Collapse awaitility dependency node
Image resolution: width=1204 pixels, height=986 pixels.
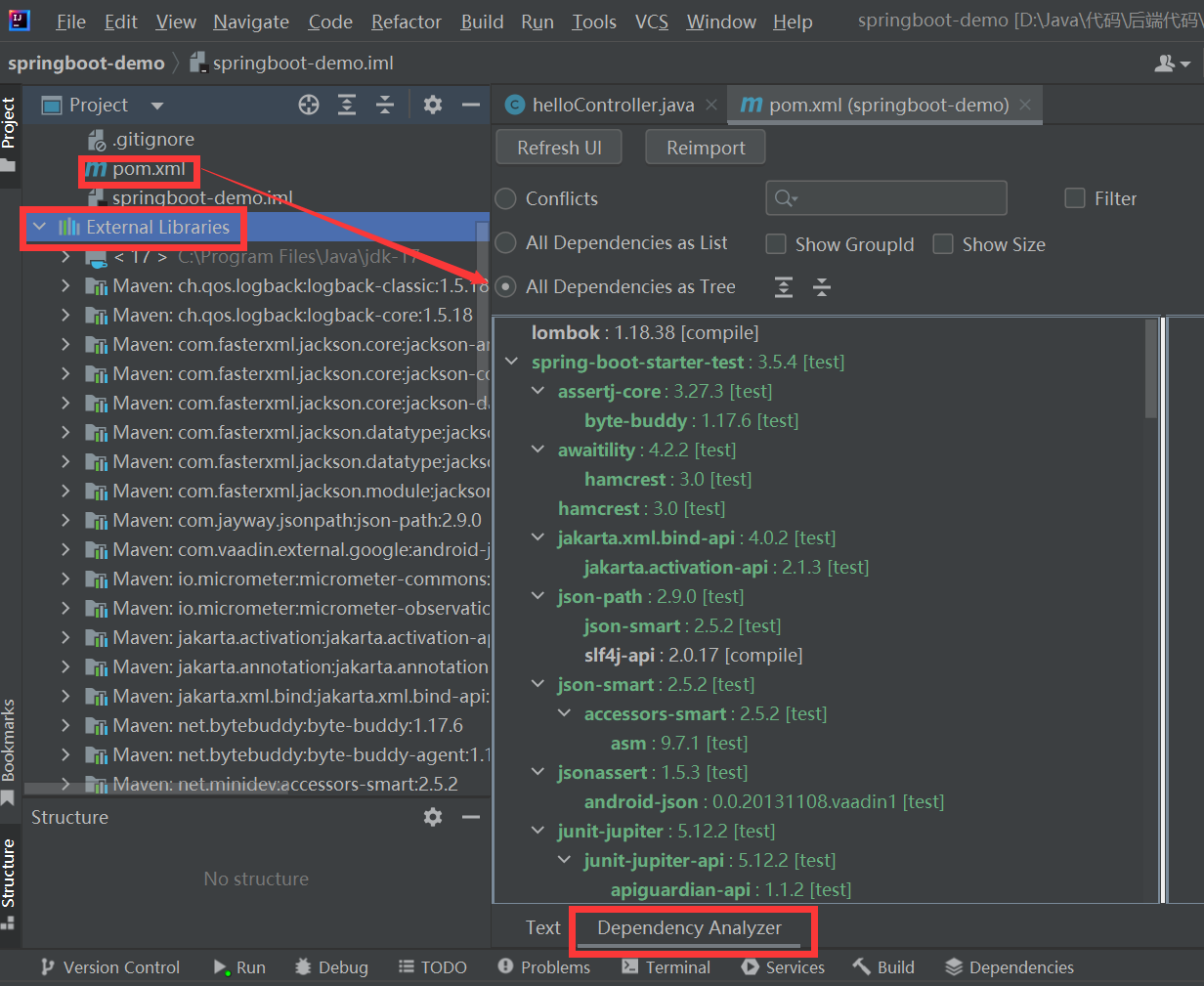pos(537,450)
